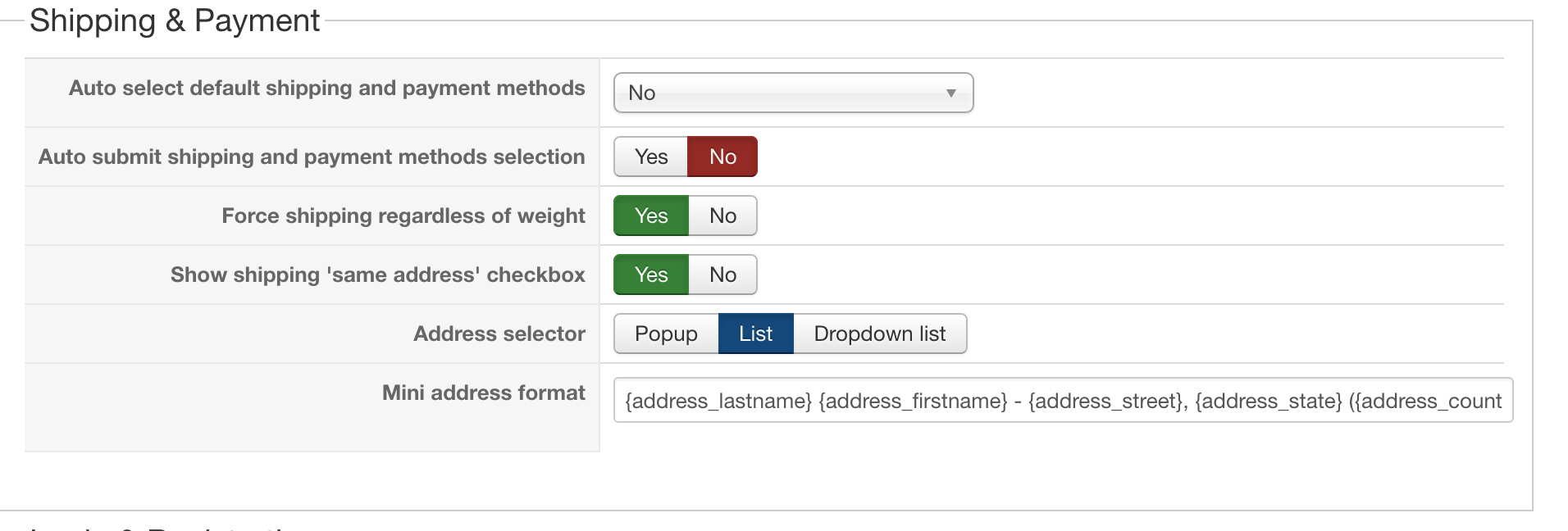This screenshot has width=1568, height=531.
Task: Click the 'Show shipping same address checkbox' label
Action: click(377, 275)
